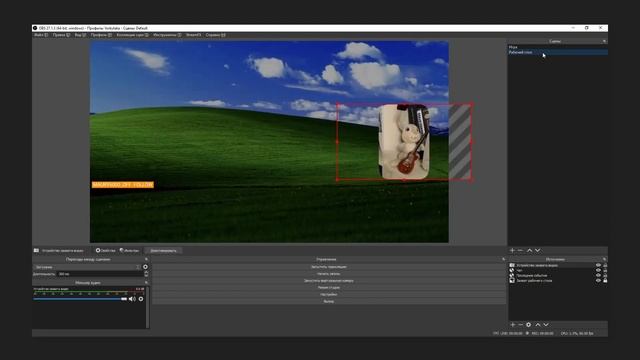Click the browser icon of the Чат source
Viewport: 640px width, 360px height.
click(512, 270)
